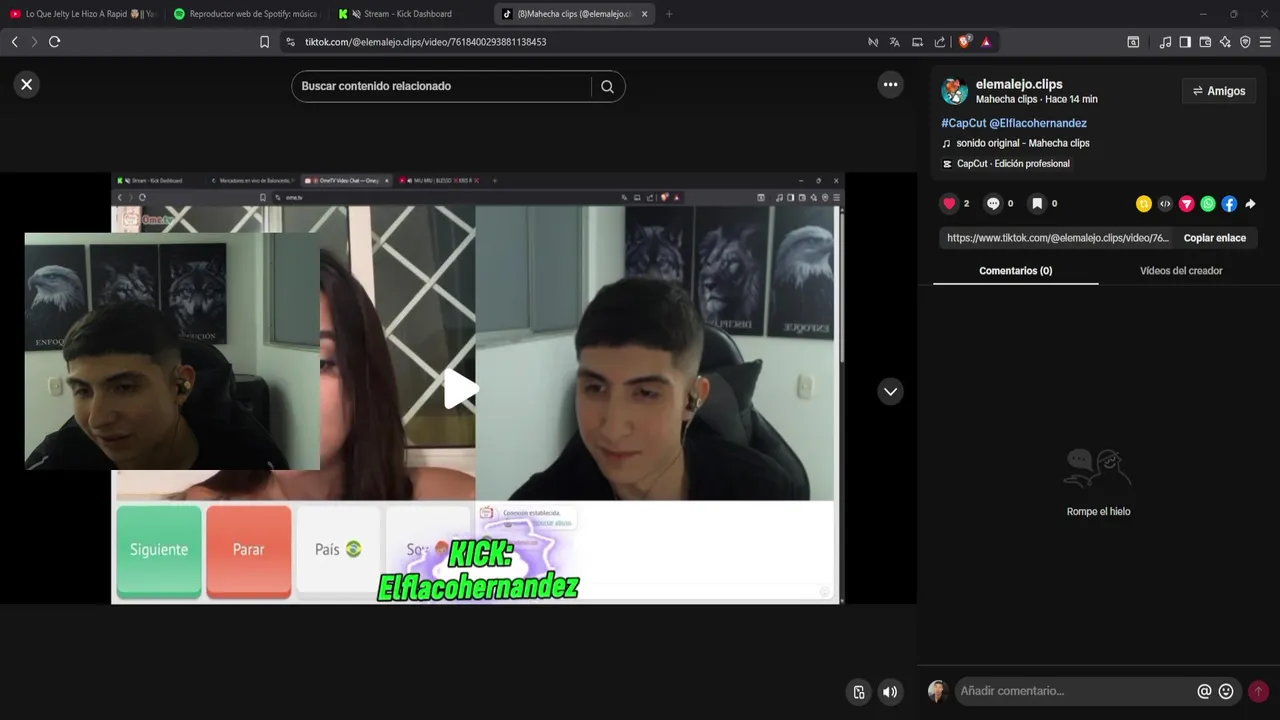Screen dimensions: 1280x720
Task: Open Brave Rewards triangle icon
Action: tap(986, 42)
